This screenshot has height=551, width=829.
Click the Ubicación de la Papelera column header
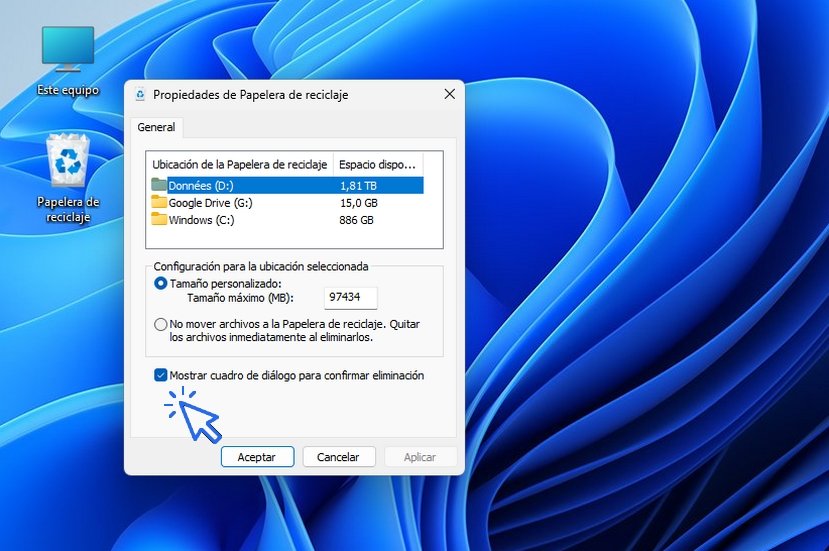tap(239, 164)
